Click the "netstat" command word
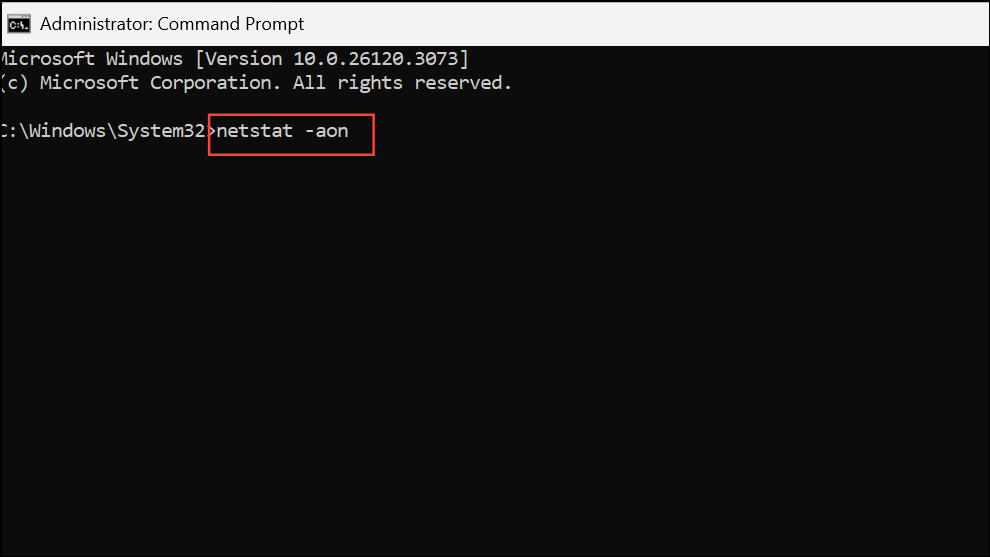 tap(255, 131)
